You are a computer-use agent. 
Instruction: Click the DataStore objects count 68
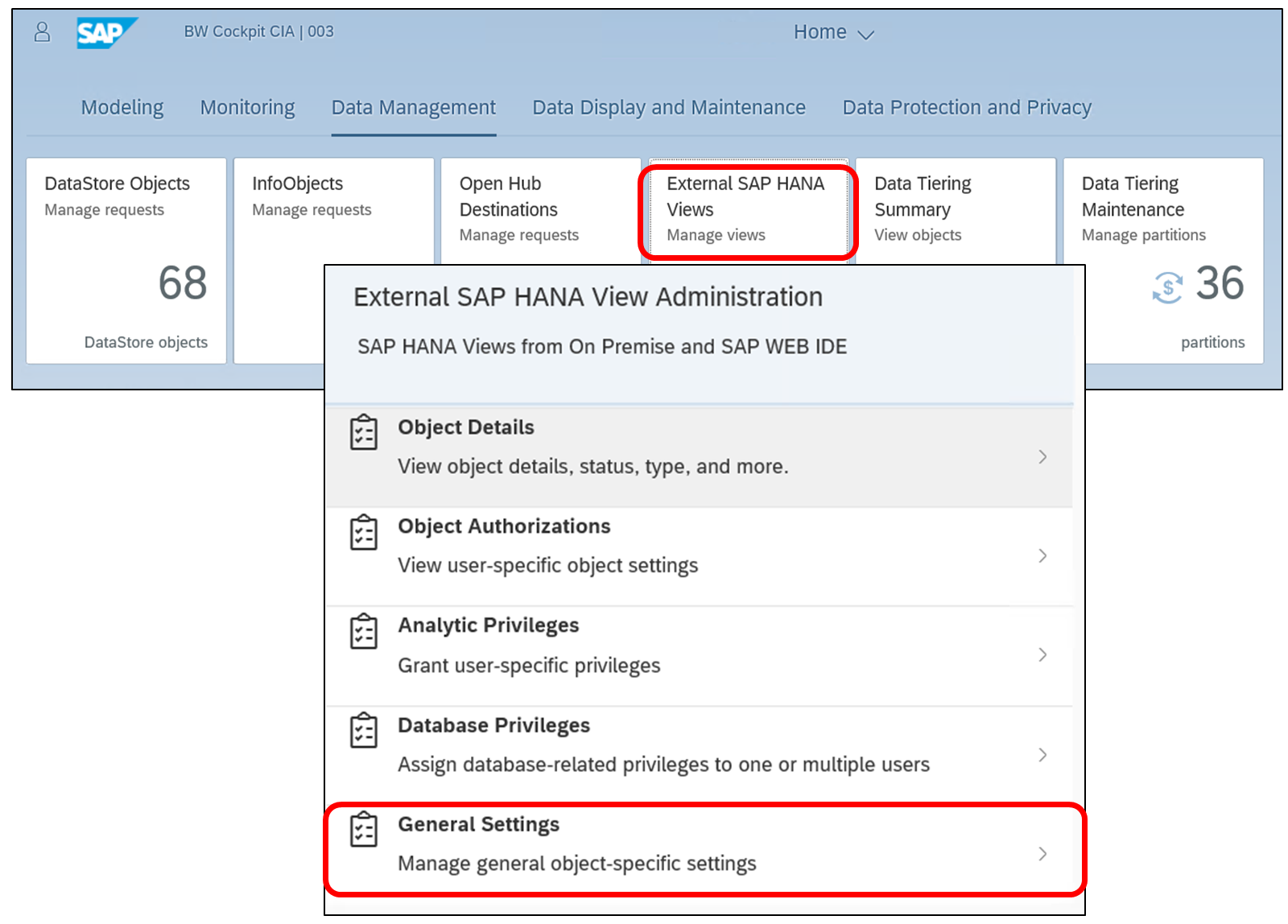click(x=183, y=283)
